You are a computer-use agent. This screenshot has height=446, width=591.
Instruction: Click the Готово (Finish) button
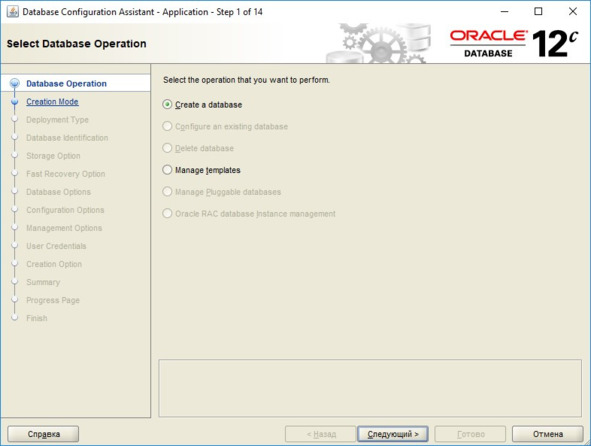[x=470, y=434]
